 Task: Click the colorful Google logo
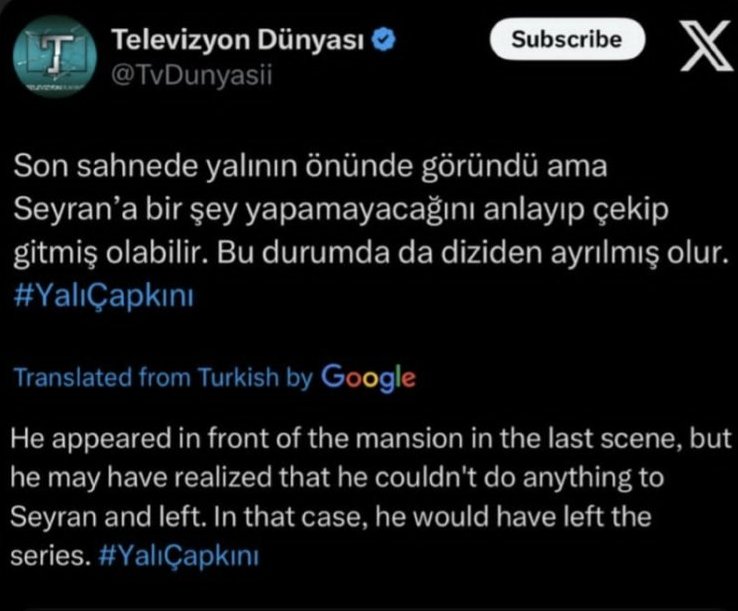[x=369, y=378]
